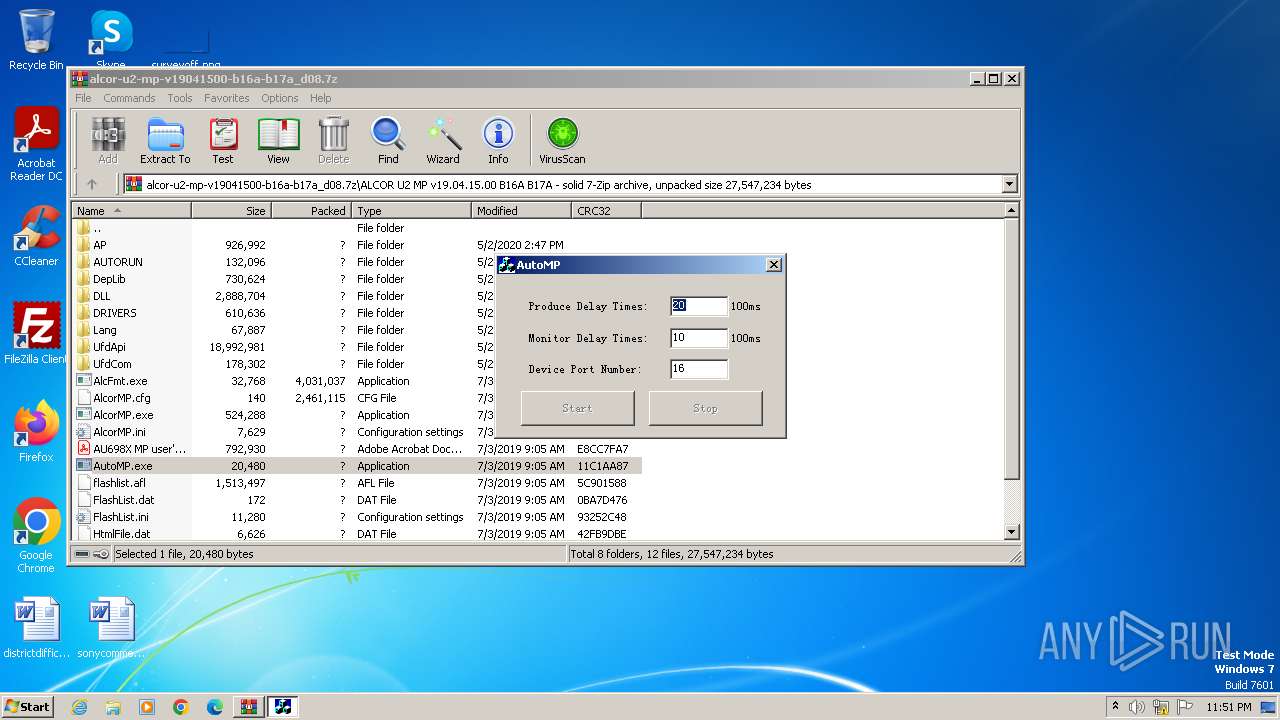Run the Test archive tool
The width and height of the screenshot is (1280, 720).
(x=223, y=140)
